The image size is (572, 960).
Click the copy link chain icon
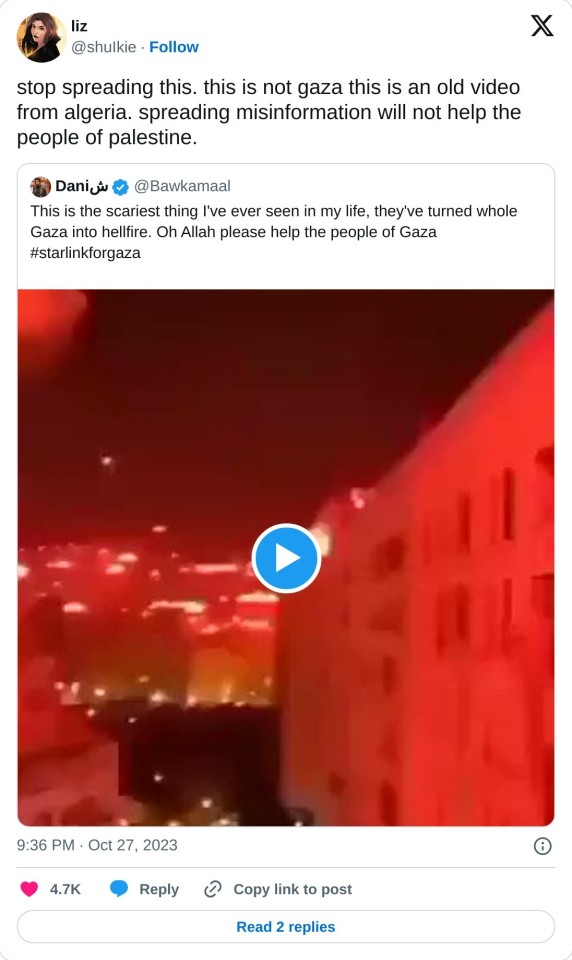213,889
